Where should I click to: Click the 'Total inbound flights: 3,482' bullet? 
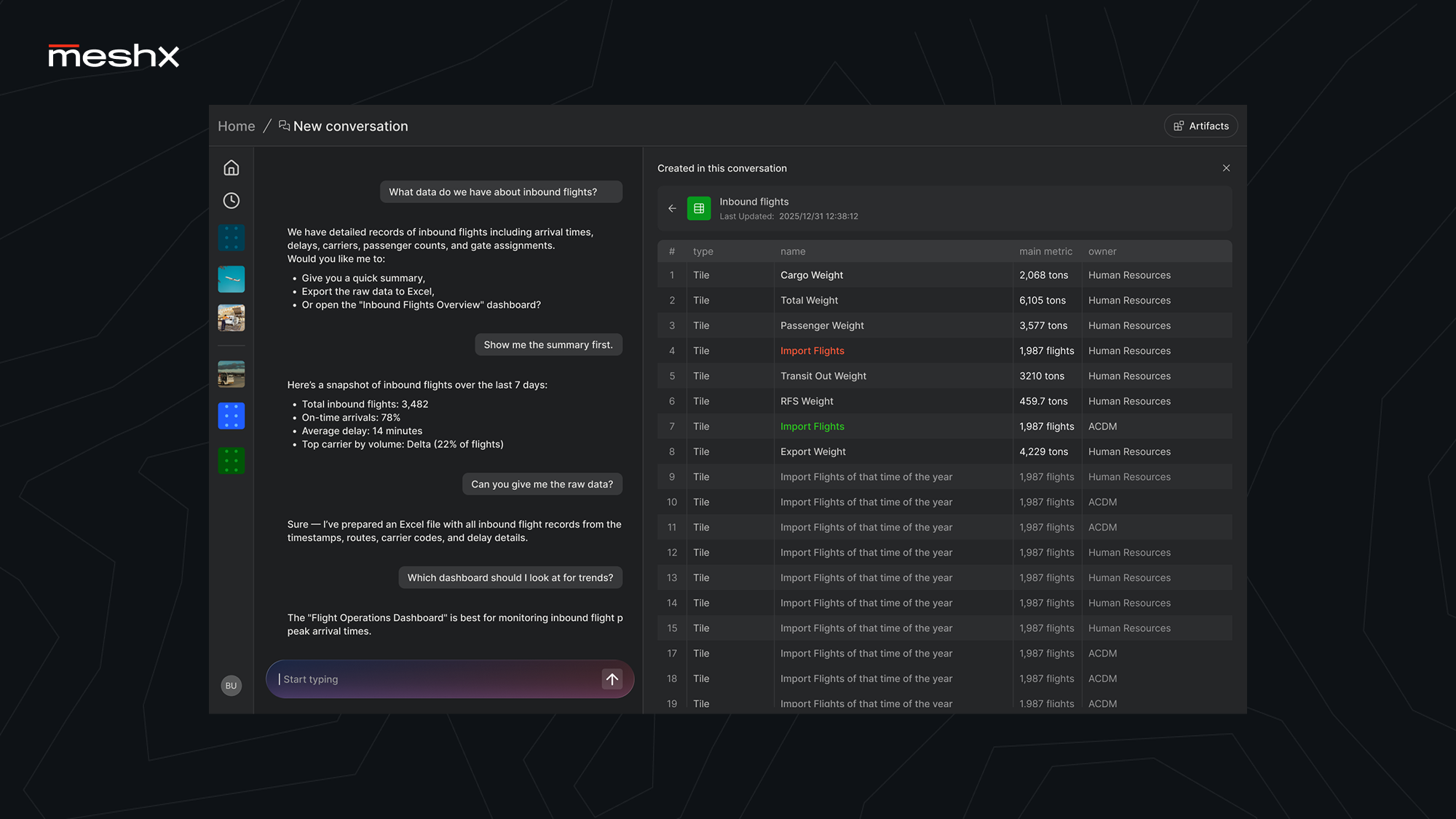pos(365,404)
